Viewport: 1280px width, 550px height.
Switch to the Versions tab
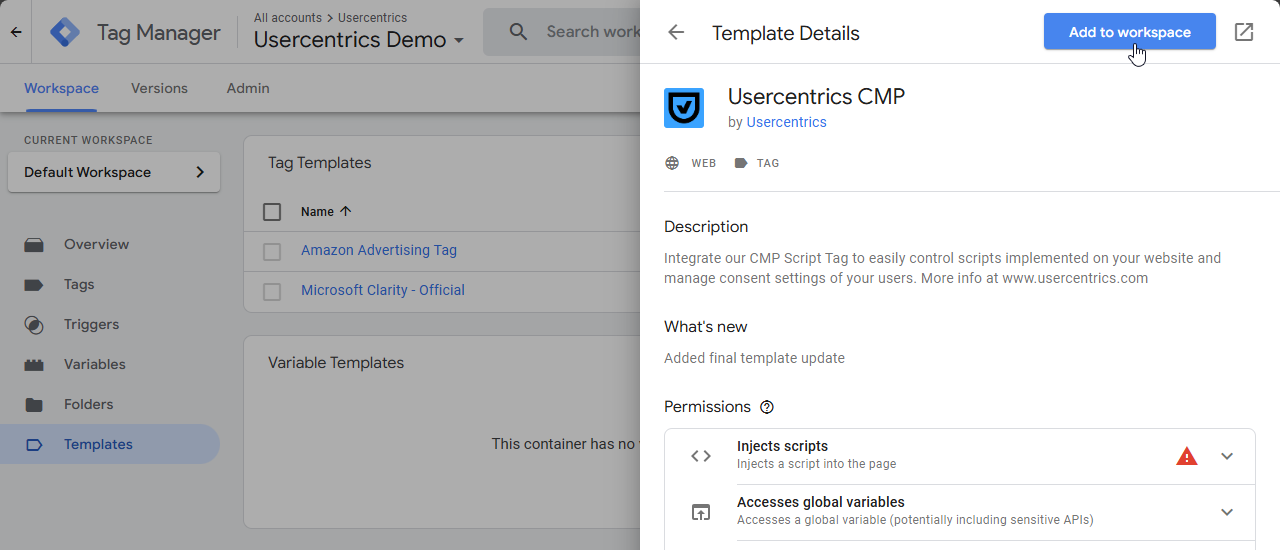pyautogui.click(x=159, y=88)
